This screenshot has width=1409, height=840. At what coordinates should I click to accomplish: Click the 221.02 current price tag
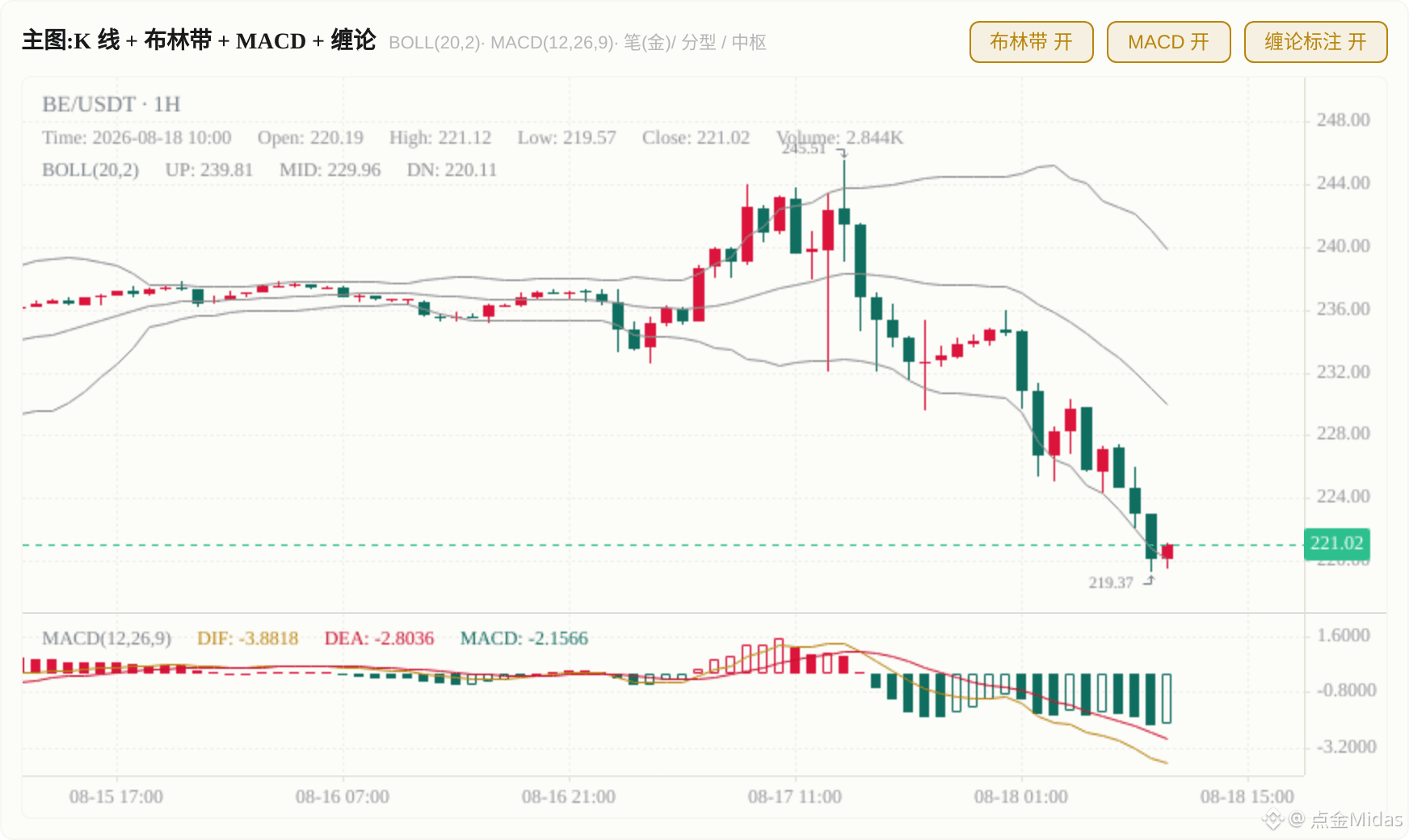coord(1337,544)
